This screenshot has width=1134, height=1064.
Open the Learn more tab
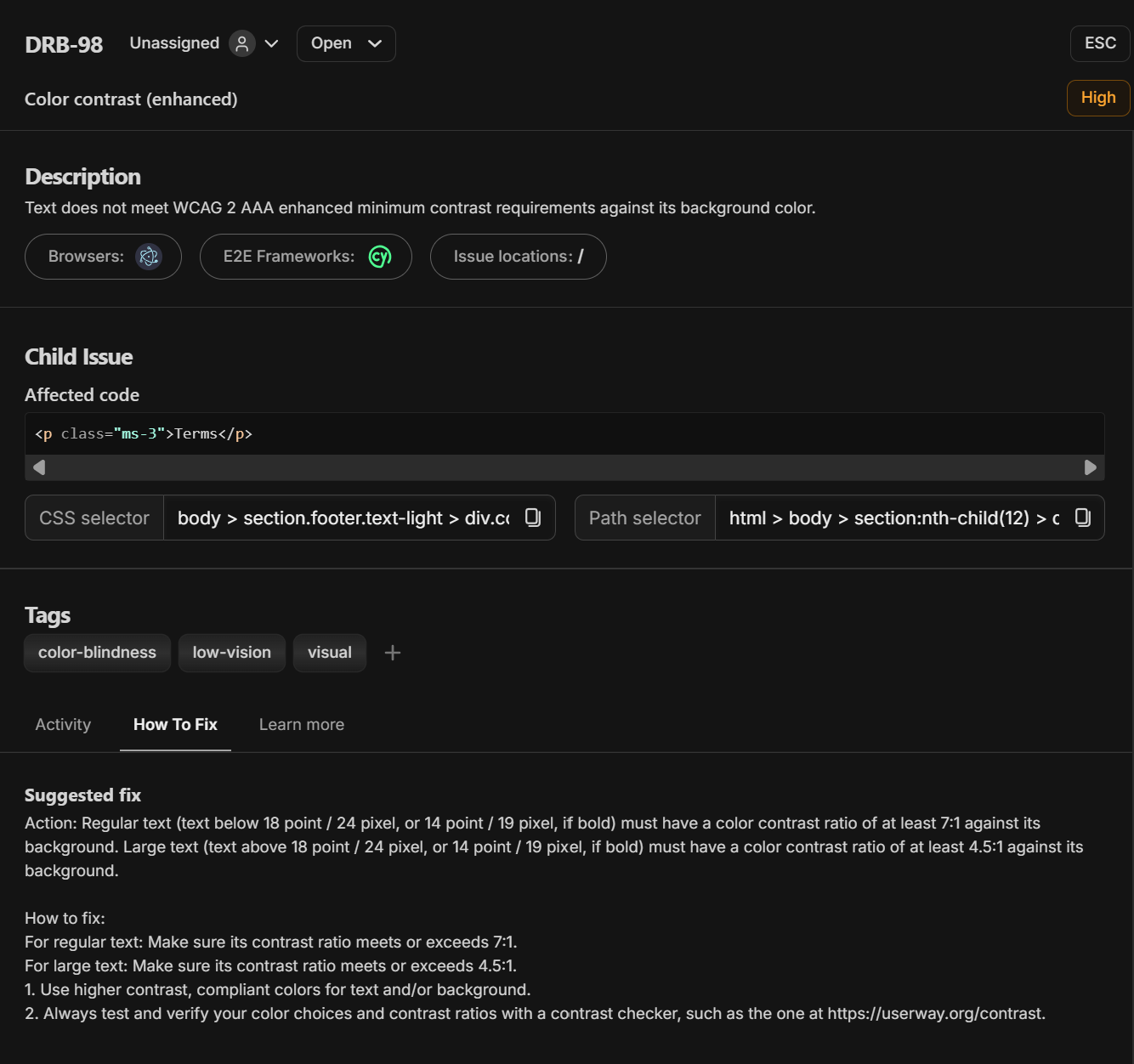coord(301,724)
